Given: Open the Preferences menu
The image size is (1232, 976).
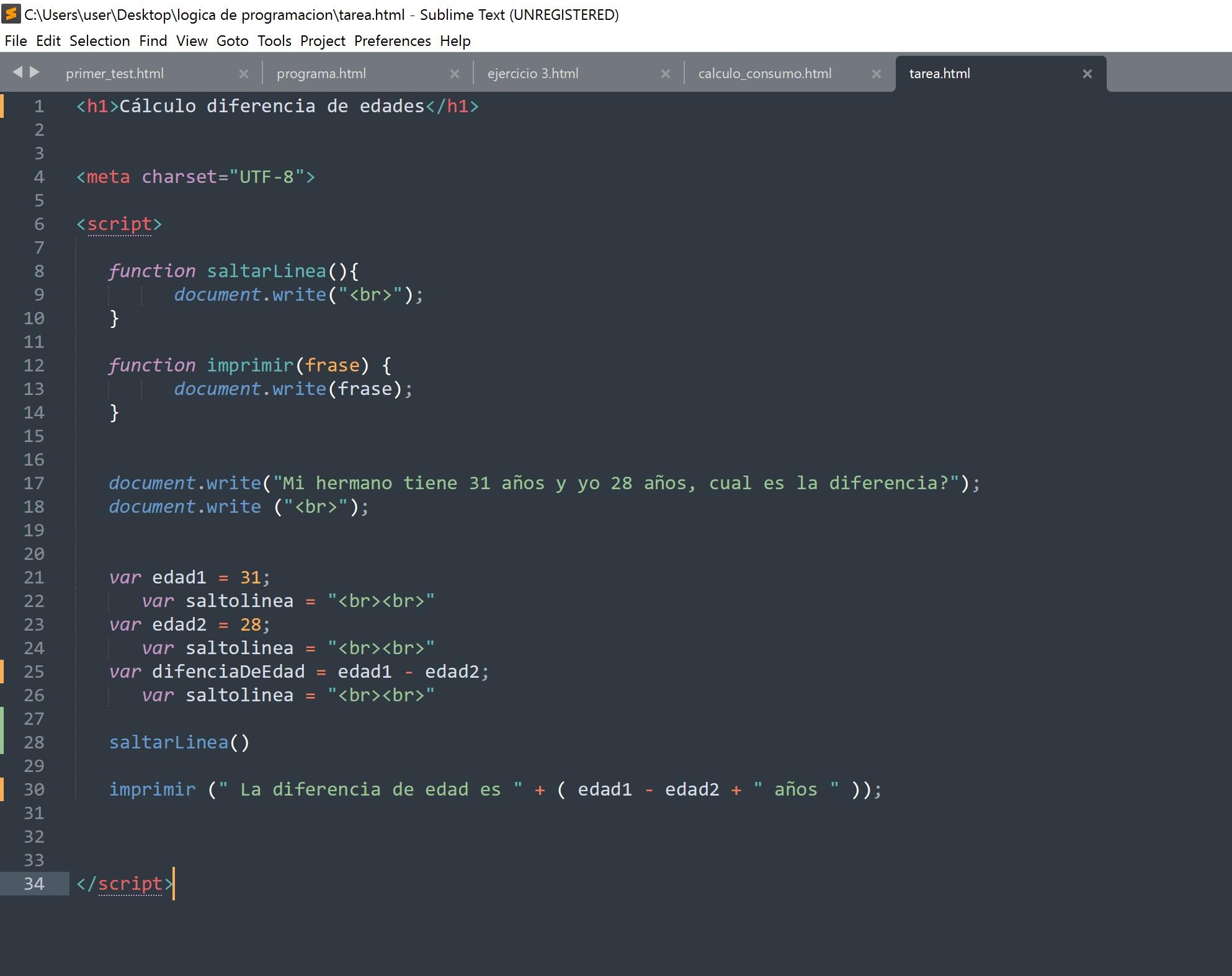Looking at the screenshot, I should pyautogui.click(x=393, y=41).
